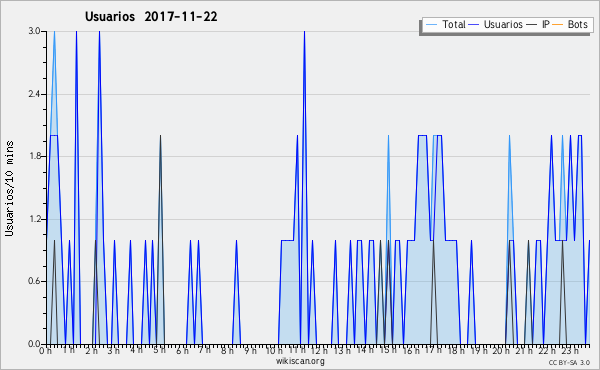
Task: Click the '1.8' y-axis value
Action: (34, 156)
